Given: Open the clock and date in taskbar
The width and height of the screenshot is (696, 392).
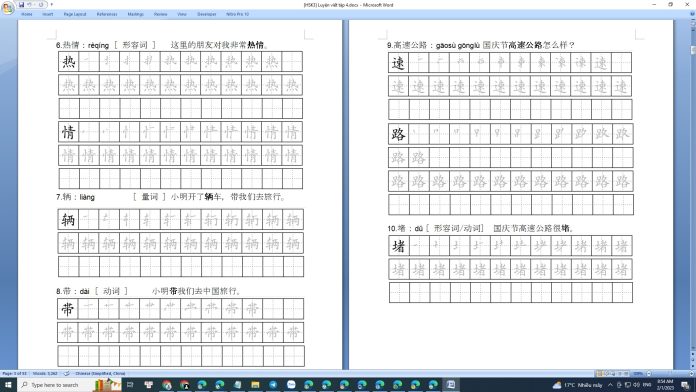Looking at the screenshot, I should [665, 384].
